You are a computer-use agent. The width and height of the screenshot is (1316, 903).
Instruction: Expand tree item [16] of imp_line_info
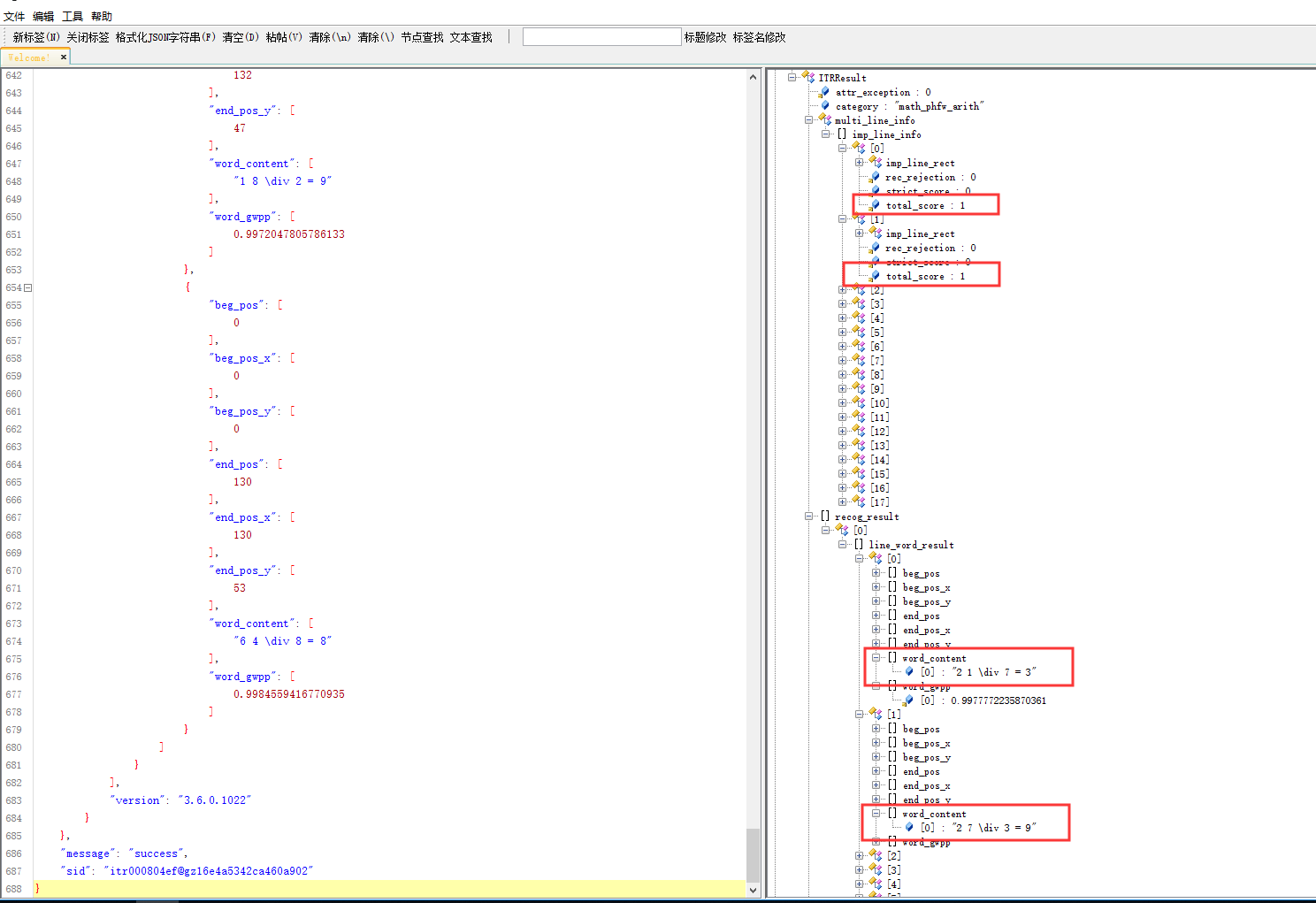tap(843, 488)
